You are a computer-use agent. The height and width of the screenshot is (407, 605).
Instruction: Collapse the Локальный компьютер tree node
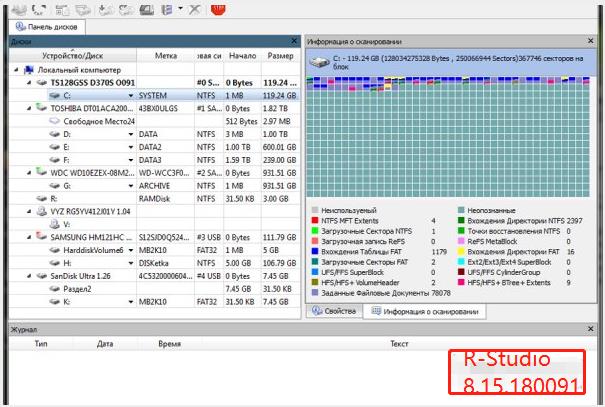(x=14, y=70)
